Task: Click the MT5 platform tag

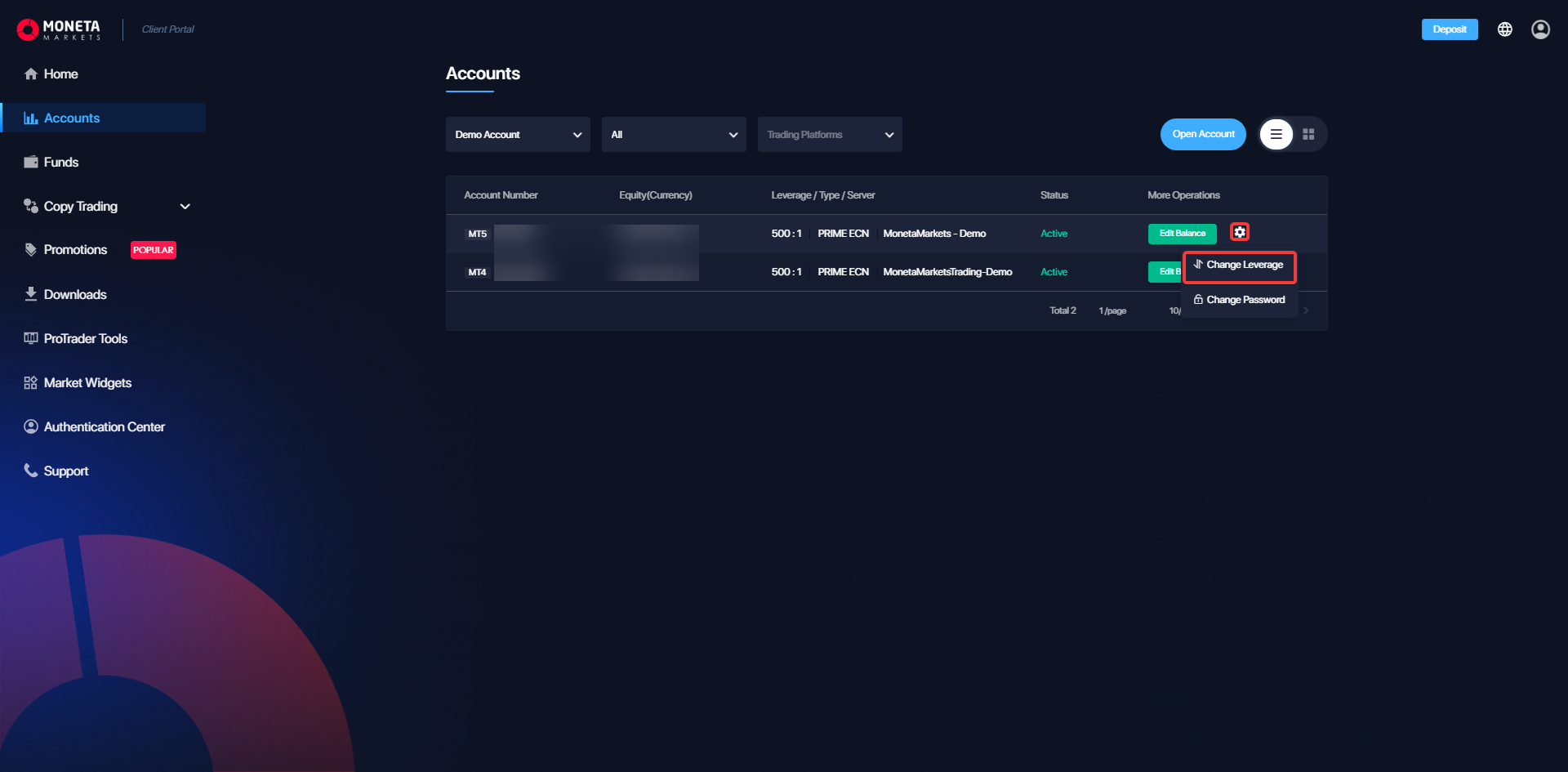Action: point(477,234)
